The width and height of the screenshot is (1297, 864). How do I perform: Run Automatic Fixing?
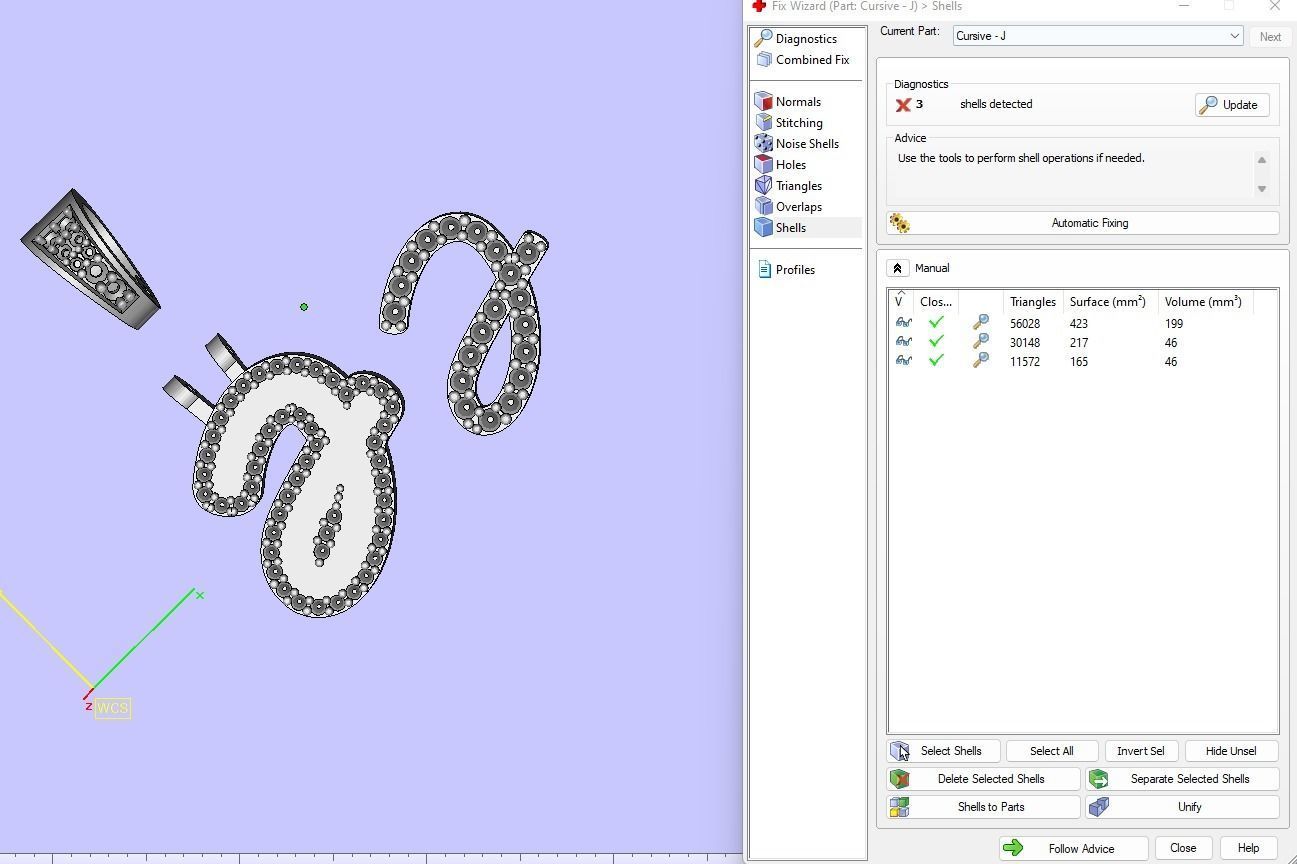1082,223
